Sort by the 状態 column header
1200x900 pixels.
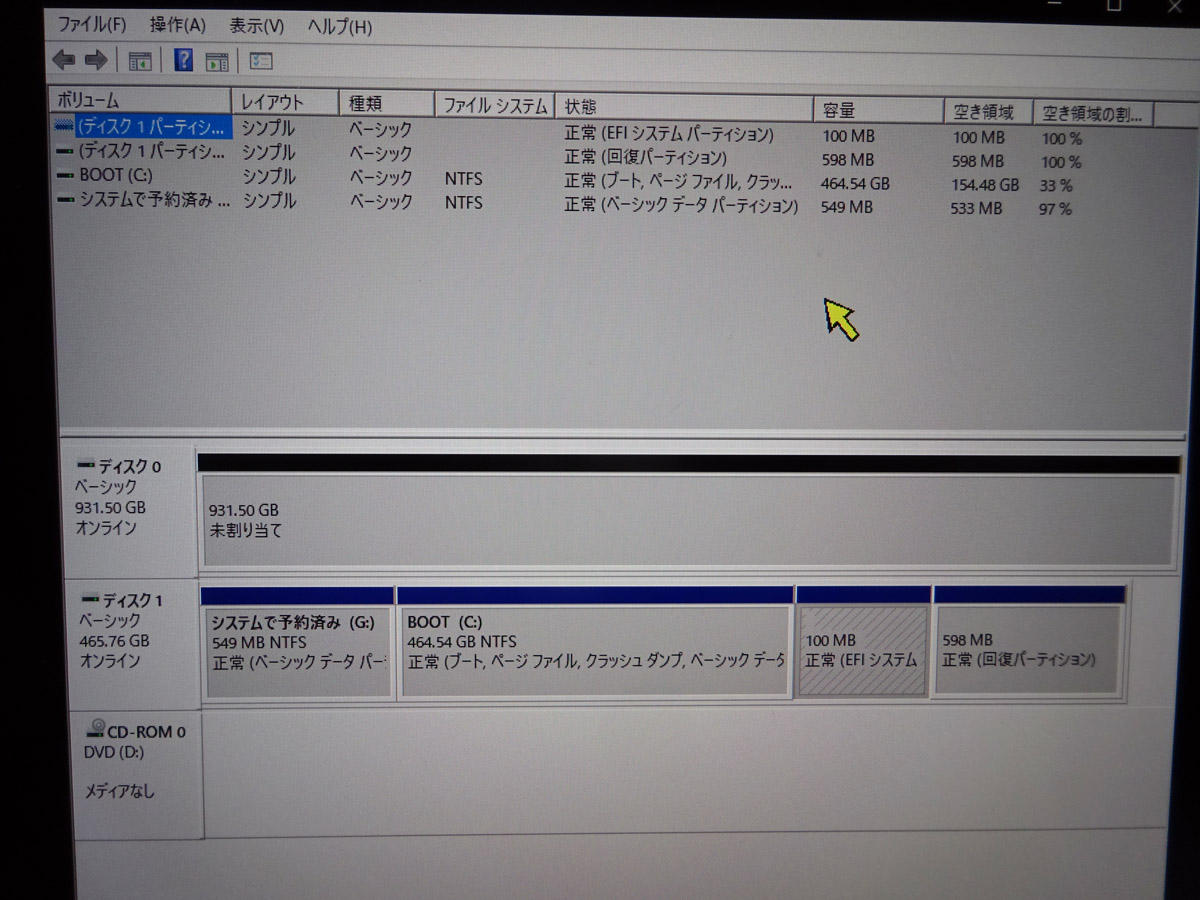[x=685, y=107]
